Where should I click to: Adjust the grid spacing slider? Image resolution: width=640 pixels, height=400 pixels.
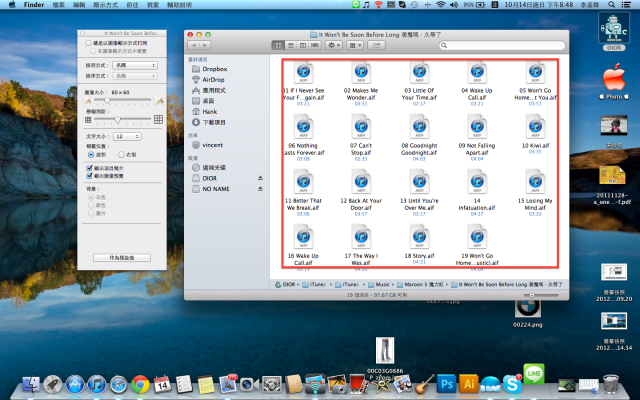click(x=118, y=120)
